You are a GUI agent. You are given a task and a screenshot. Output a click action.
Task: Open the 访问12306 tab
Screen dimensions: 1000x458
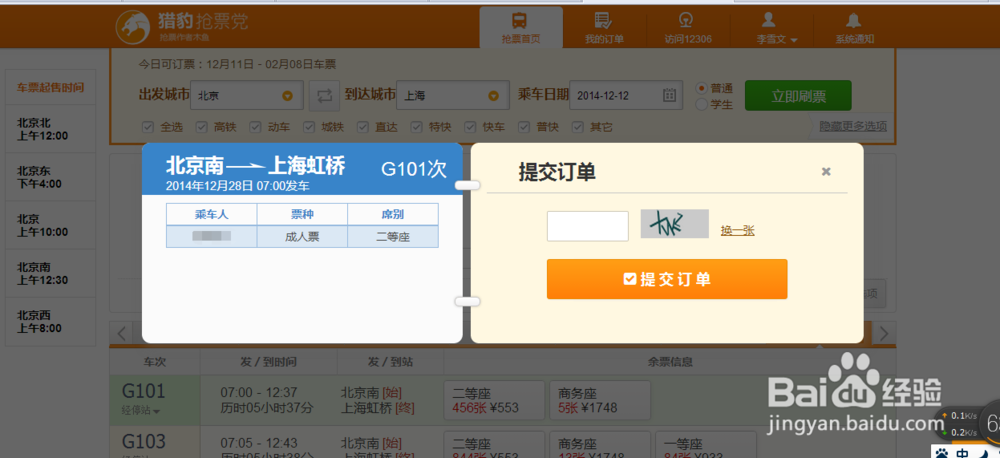tap(688, 28)
